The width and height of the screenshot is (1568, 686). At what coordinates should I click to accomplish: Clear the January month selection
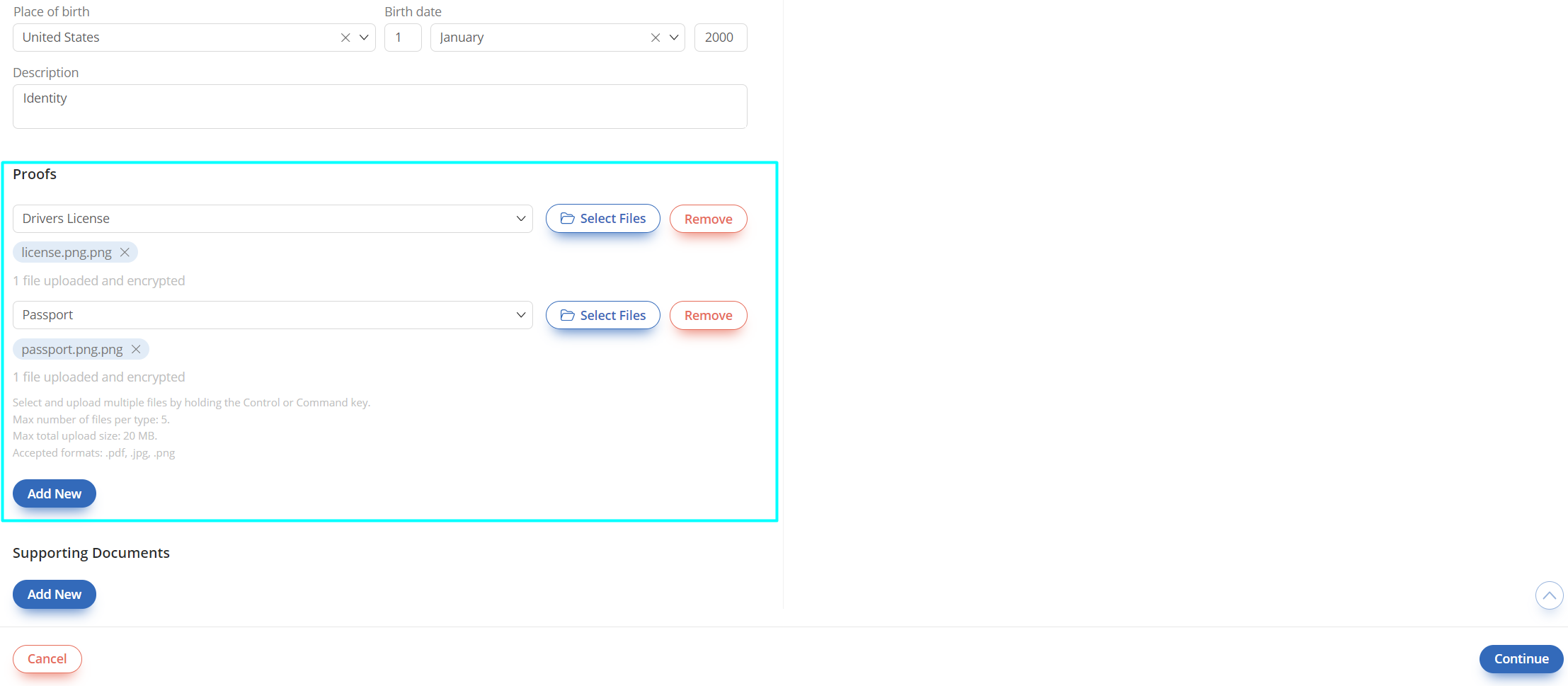656,38
